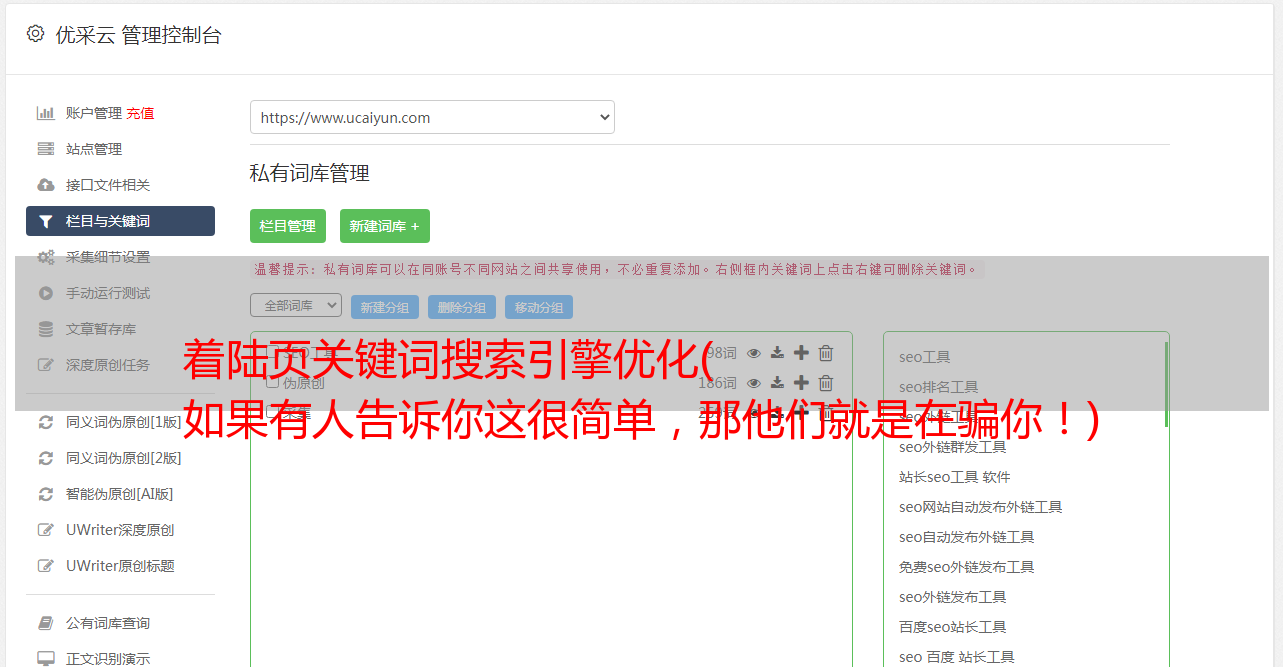Viewport: 1283px width, 667px height.
Task: Check the 伪原创 library checkbox
Action: click(x=272, y=382)
